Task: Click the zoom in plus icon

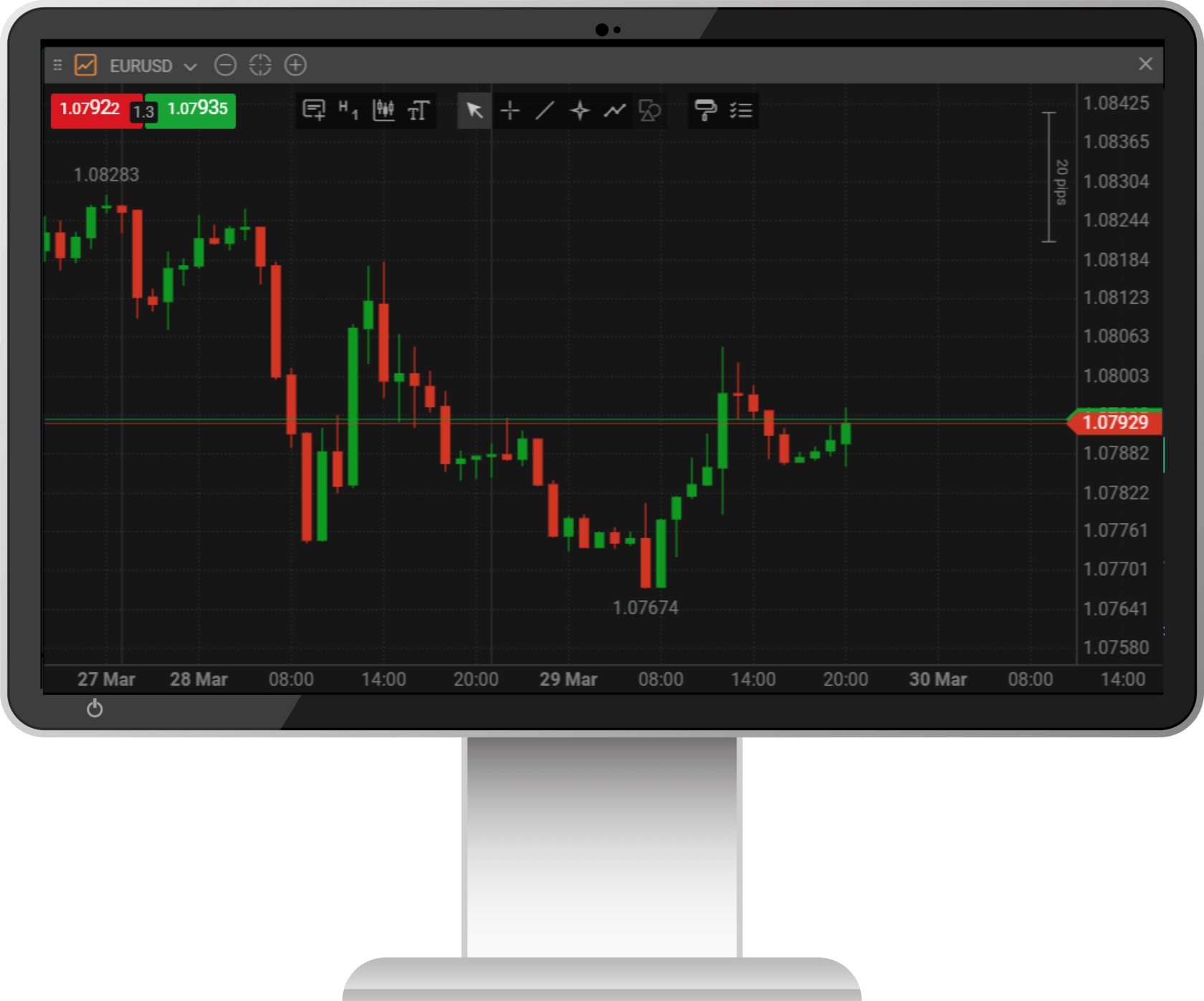Action: pos(295,65)
